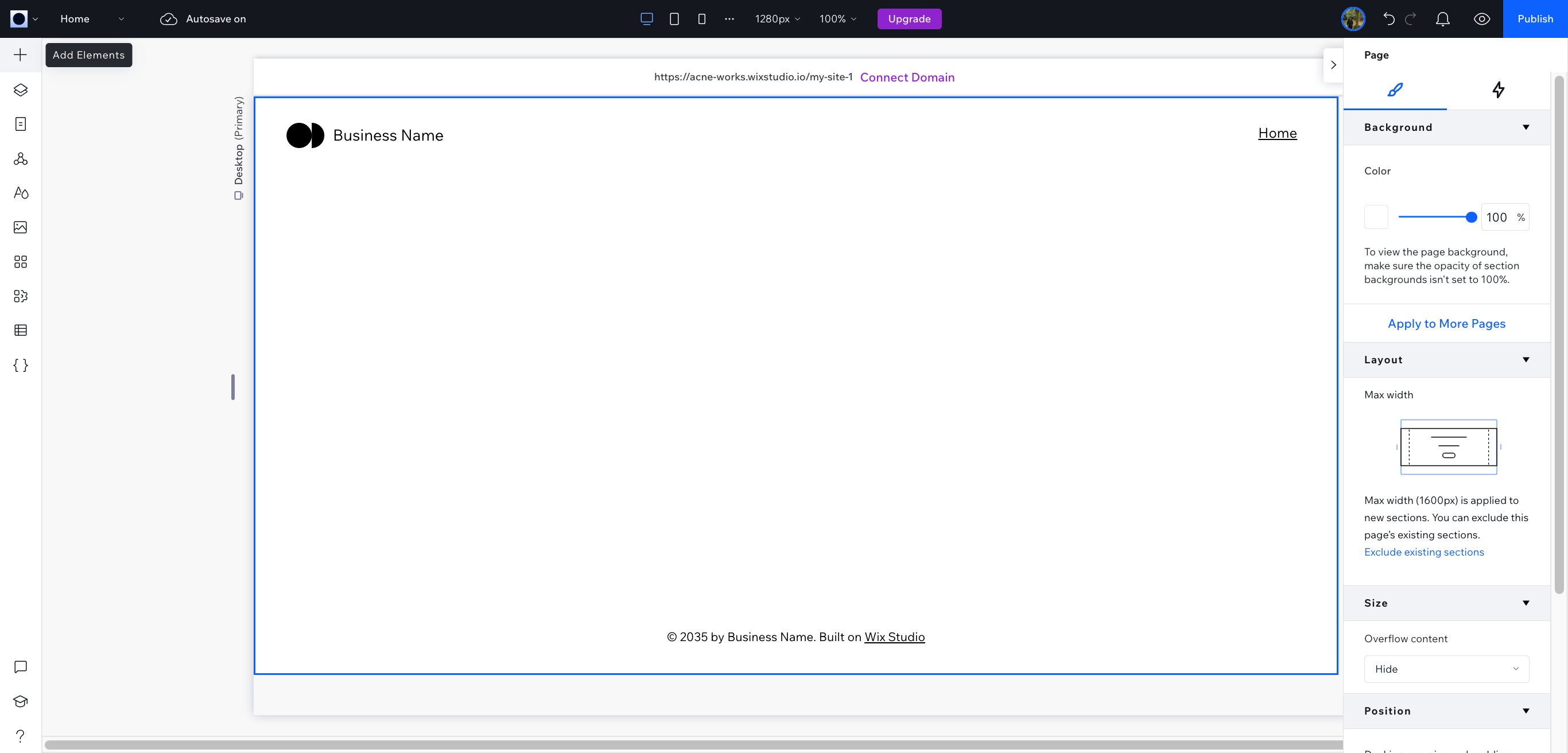Viewport: 1568px width, 753px height.
Task: Click the opacity percentage input field
Action: point(1505,218)
